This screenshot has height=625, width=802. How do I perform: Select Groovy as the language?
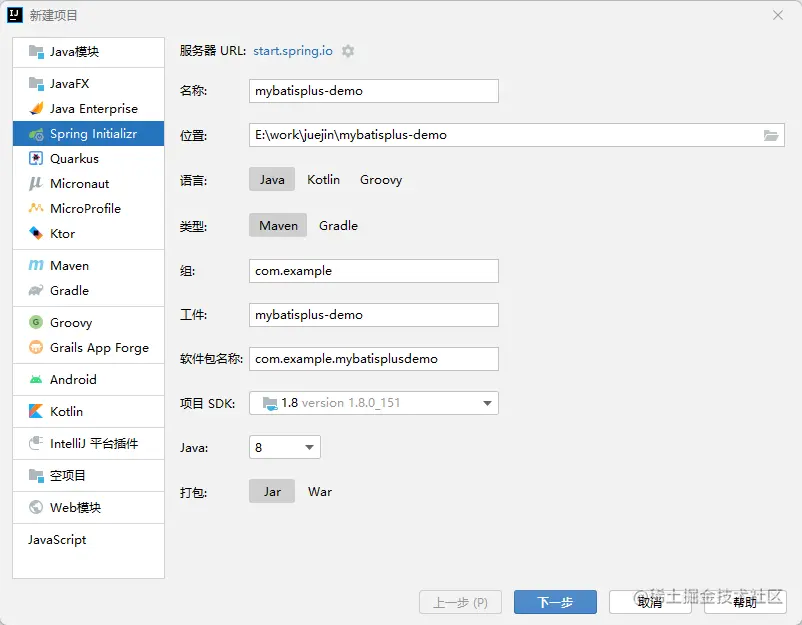pyautogui.click(x=381, y=180)
